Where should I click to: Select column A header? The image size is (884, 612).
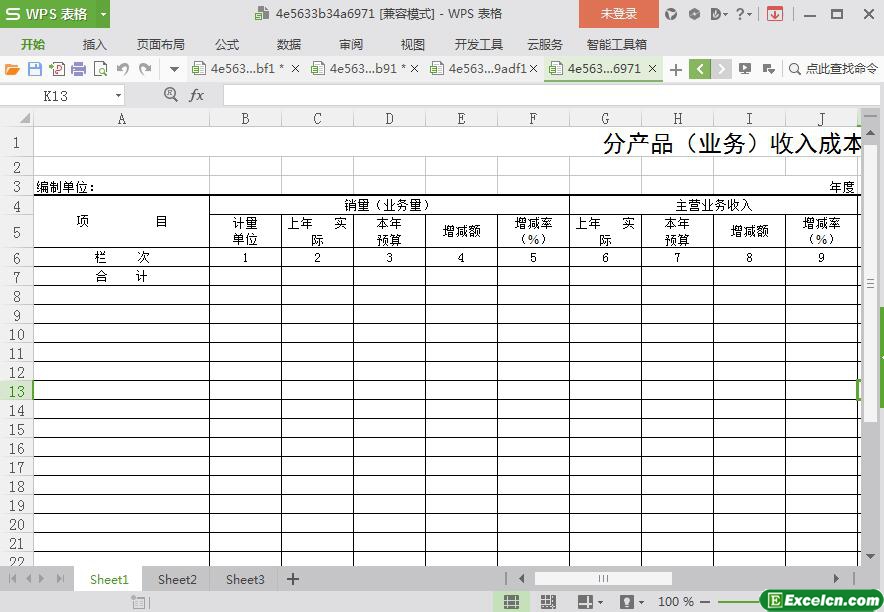coord(121,118)
